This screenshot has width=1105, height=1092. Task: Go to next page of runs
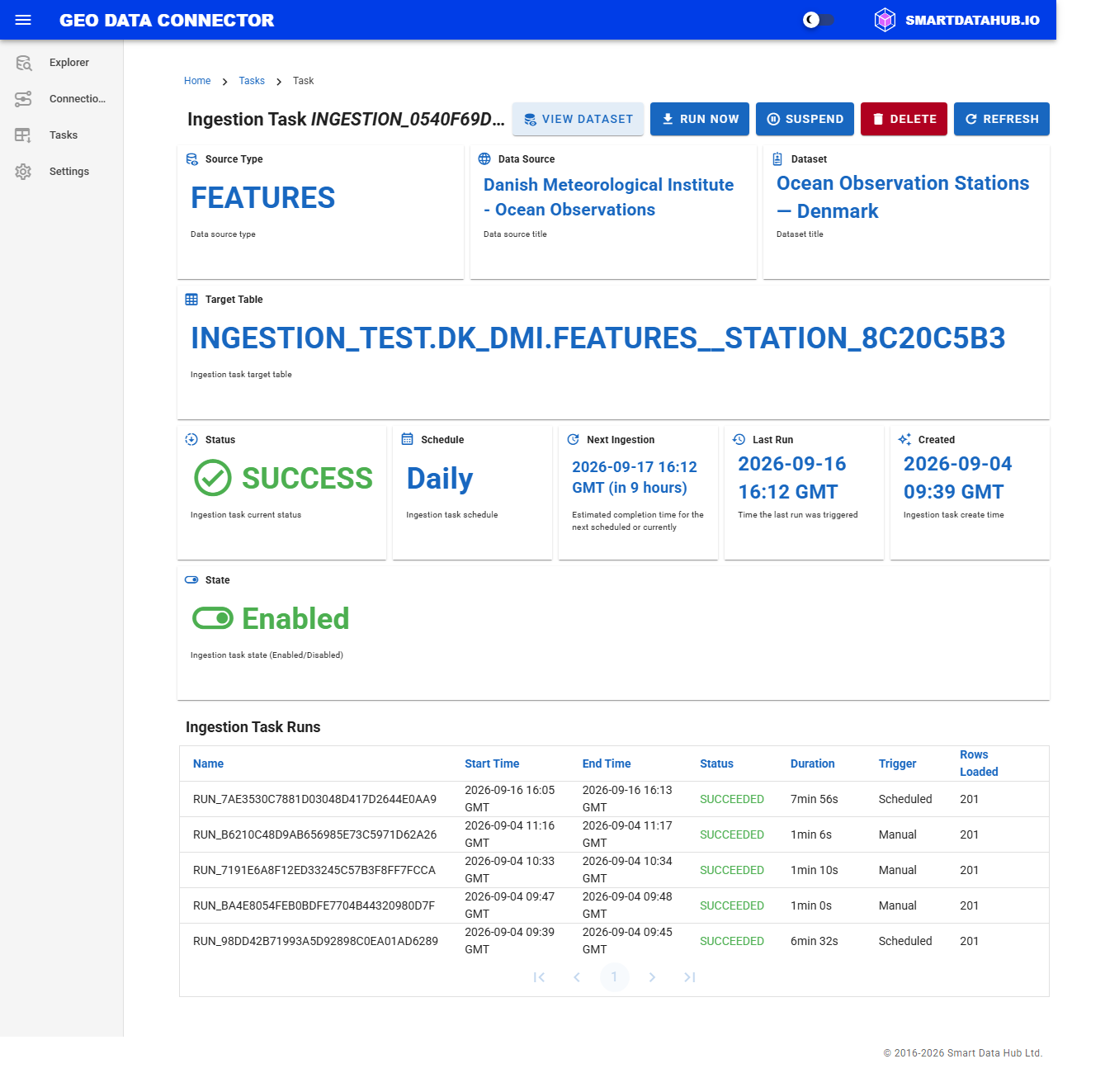652,977
